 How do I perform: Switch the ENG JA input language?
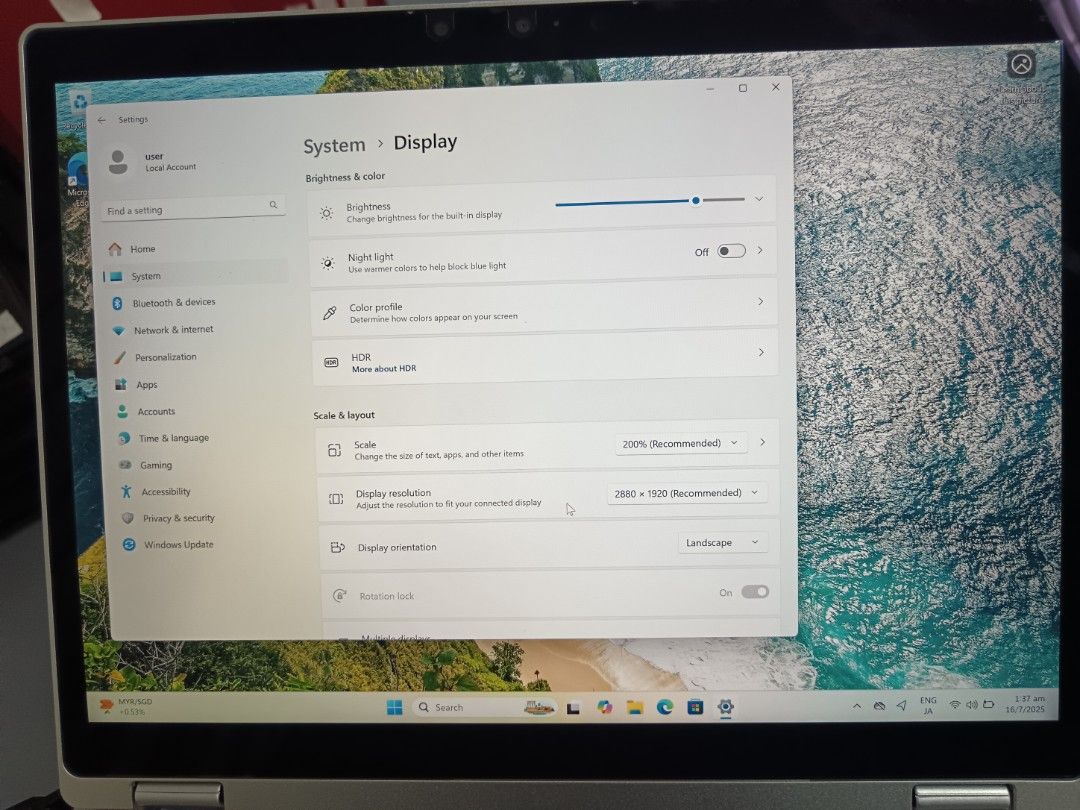[x=928, y=705]
